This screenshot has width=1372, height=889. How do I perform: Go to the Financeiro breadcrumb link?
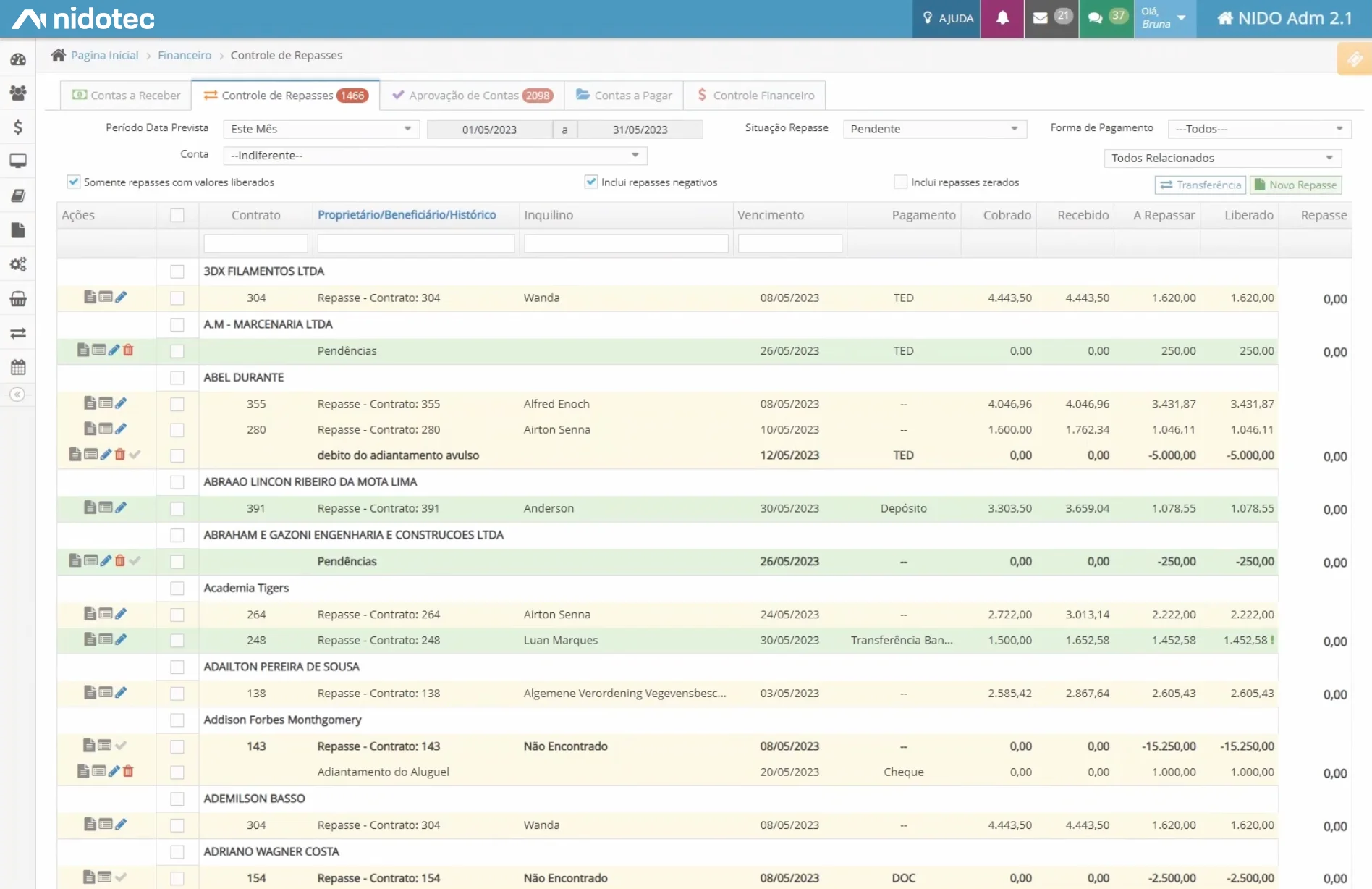click(185, 55)
